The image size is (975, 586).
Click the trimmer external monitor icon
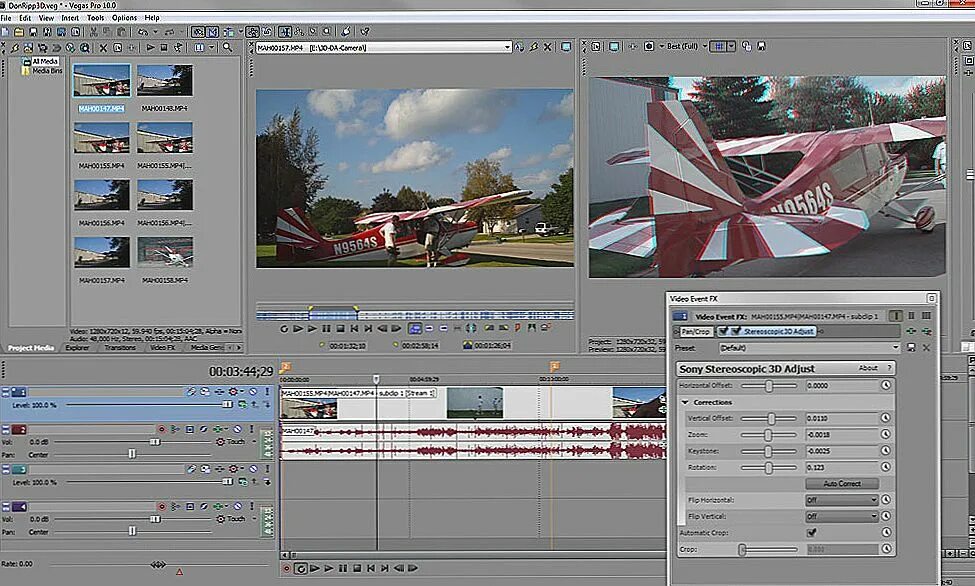(x=565, y=47)
